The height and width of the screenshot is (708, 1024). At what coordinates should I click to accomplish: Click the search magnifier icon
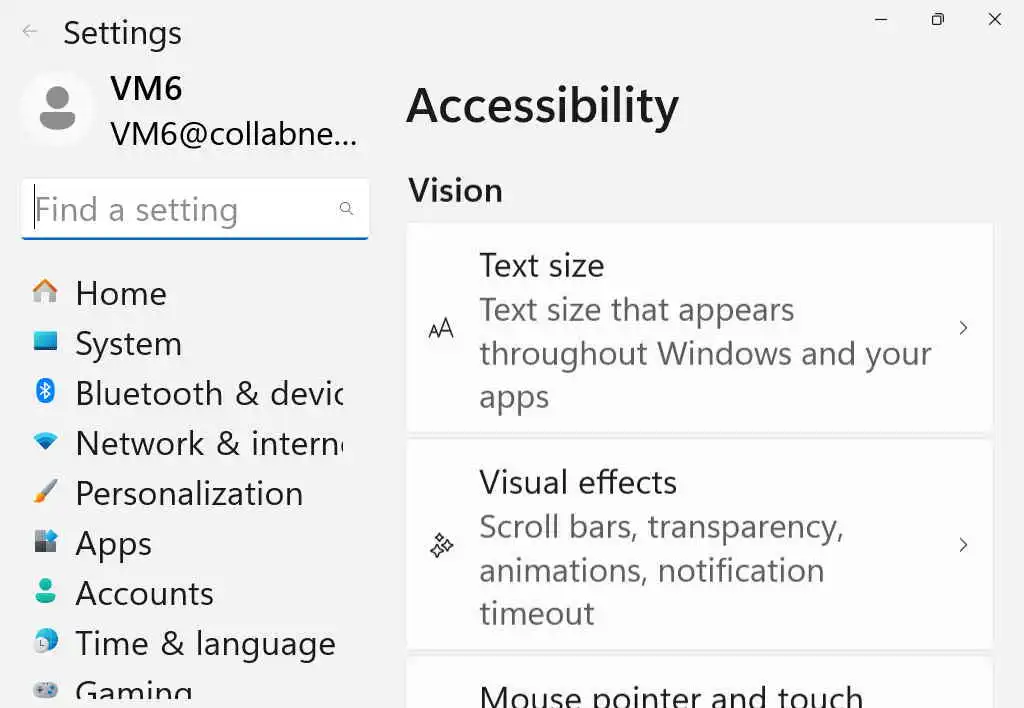346,209
